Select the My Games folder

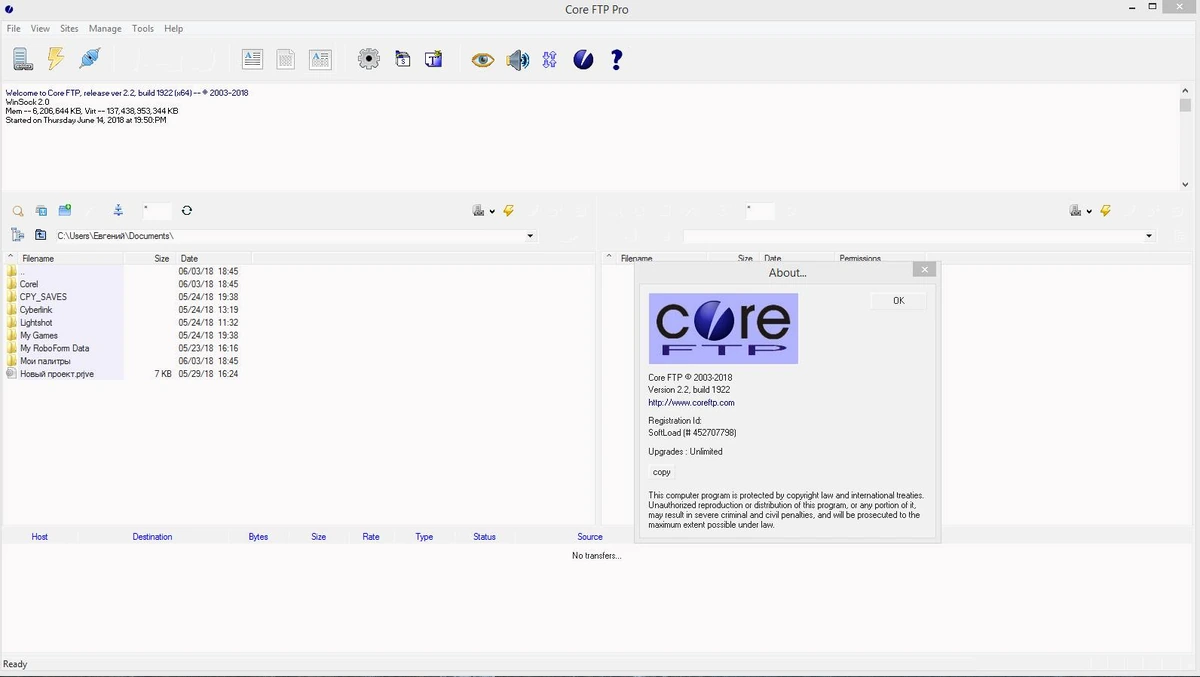(x=39, y=336)
